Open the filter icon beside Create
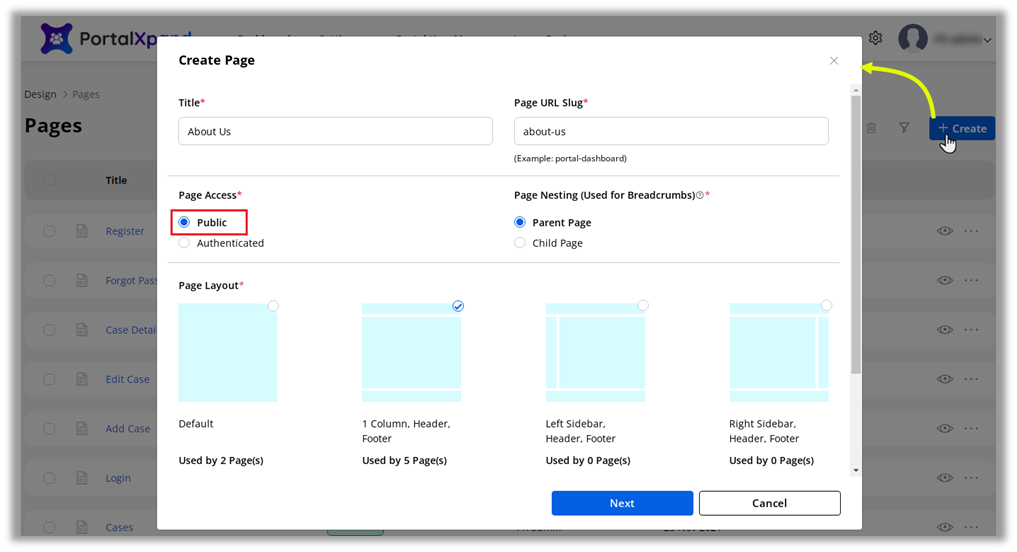1017x552 pixels. point(904,128)
